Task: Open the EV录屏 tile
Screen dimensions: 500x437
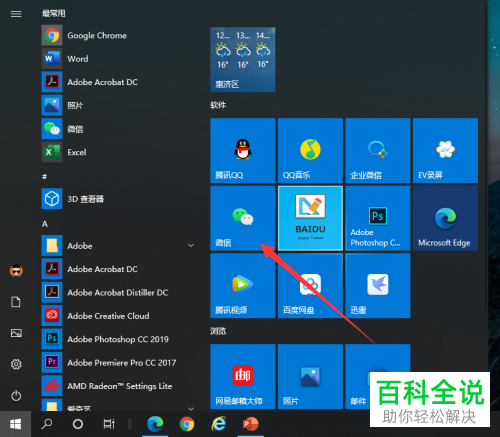Action: 445,150
